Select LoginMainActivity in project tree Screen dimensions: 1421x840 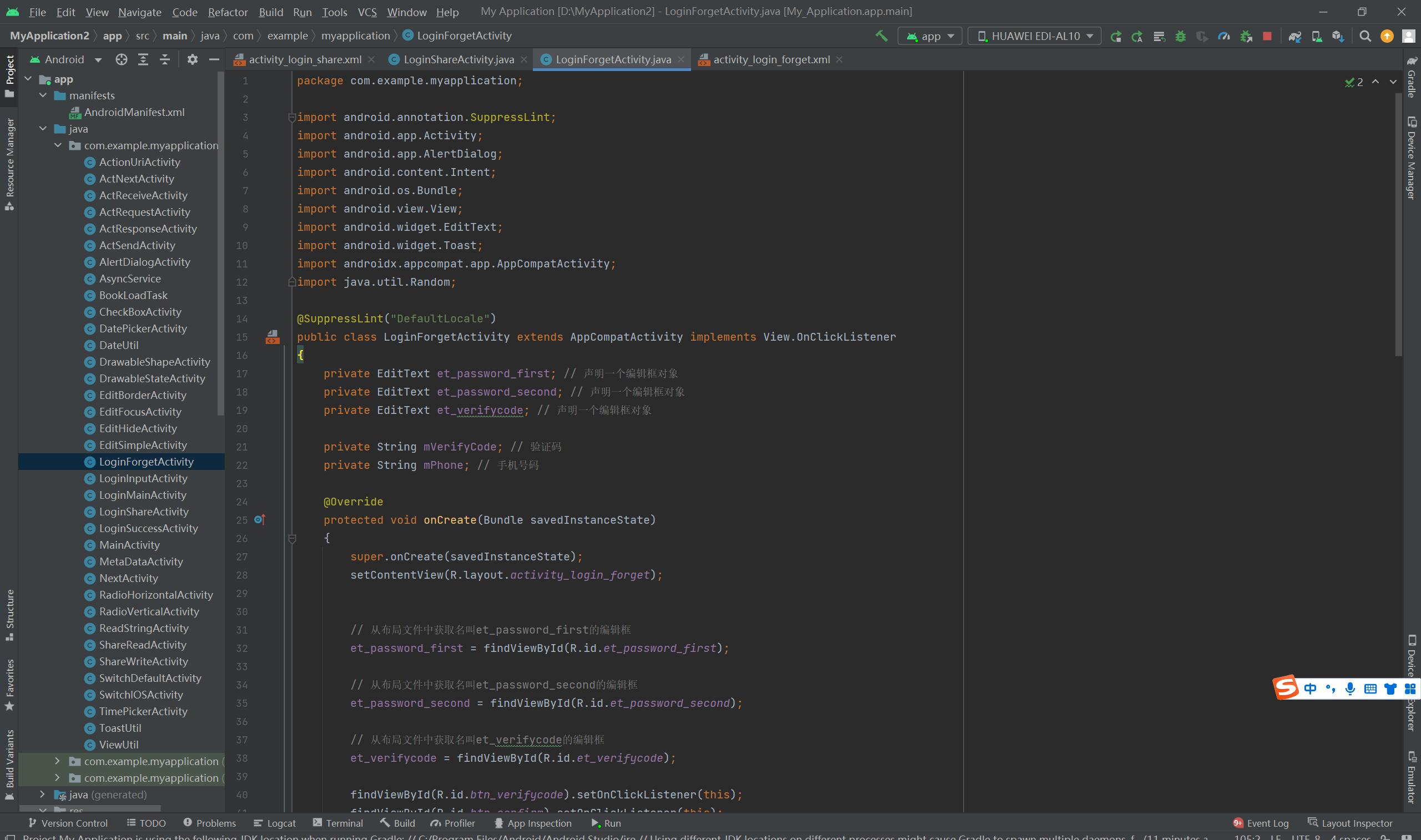(x=142, y=495)
